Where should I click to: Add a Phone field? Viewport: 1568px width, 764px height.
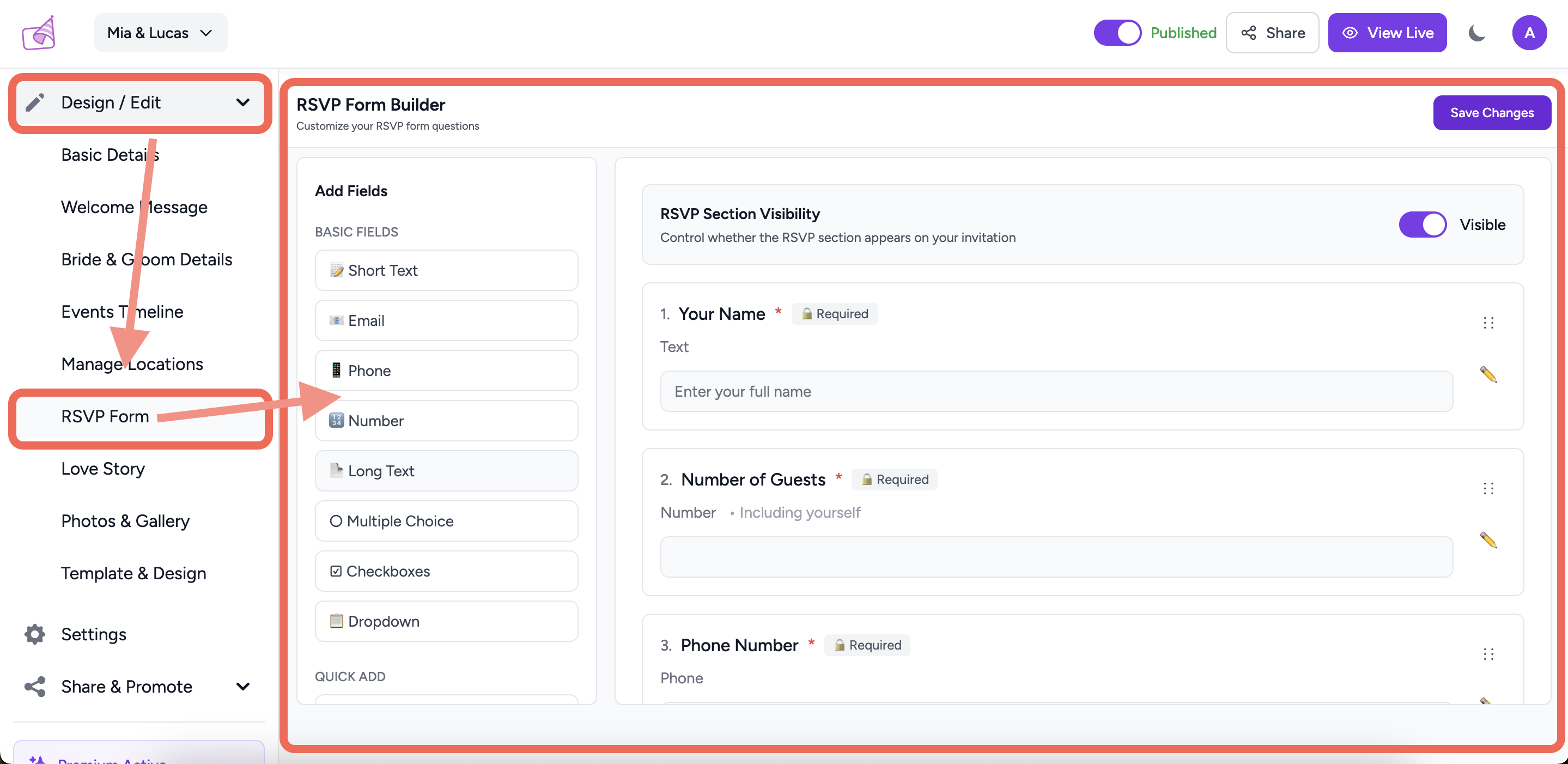point(446,371)
